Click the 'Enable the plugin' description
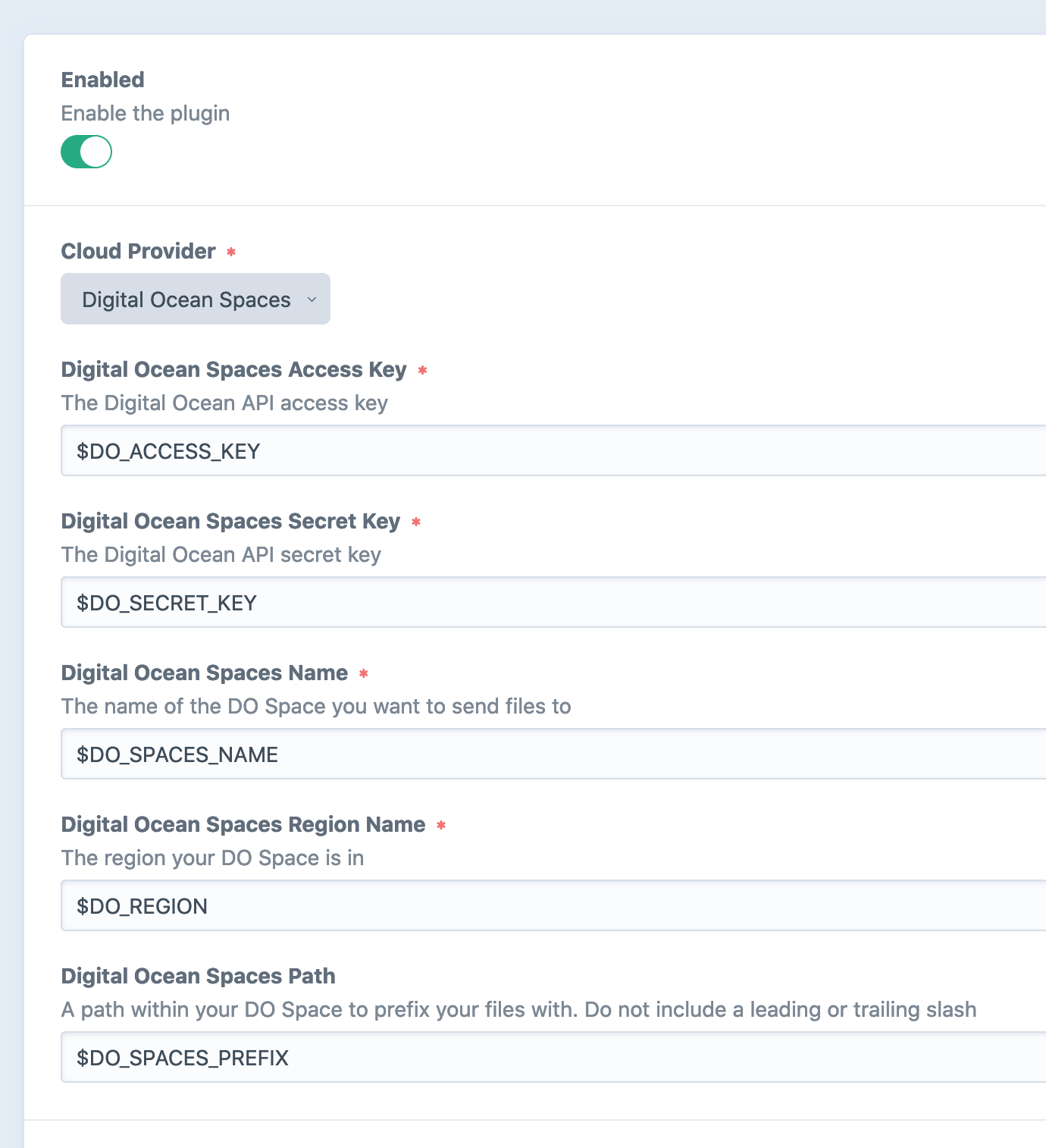The image size is (1046, 1148). (146, 114)
